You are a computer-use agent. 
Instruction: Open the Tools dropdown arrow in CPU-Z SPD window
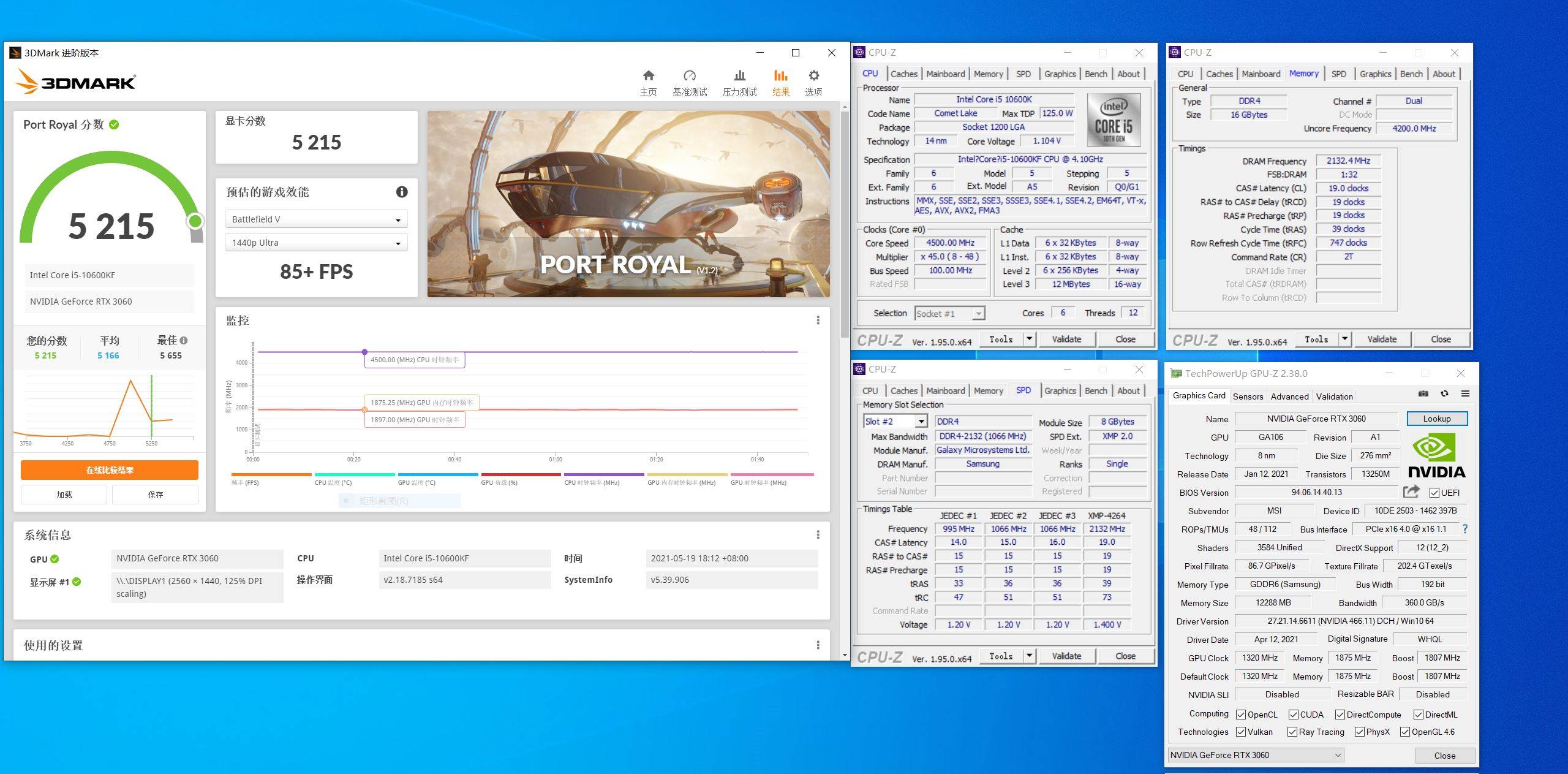click(1030, 656)
